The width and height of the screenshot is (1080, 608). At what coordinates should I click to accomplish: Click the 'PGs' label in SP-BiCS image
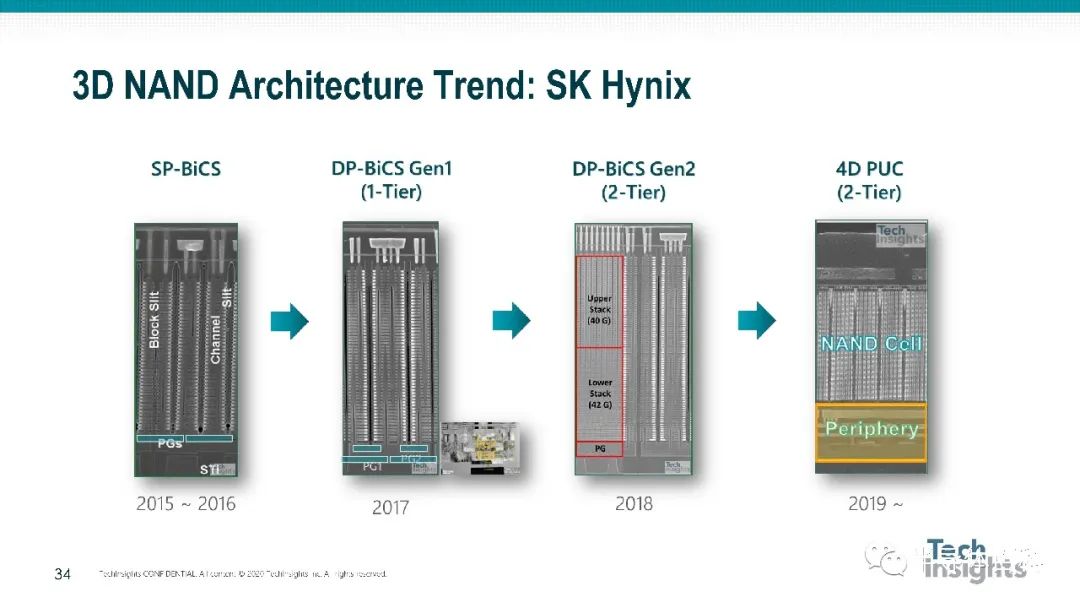click(x=169, y=443)
